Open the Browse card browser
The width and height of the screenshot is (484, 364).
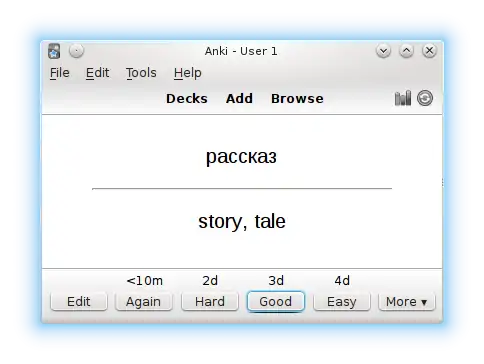(x=297, y=99)
